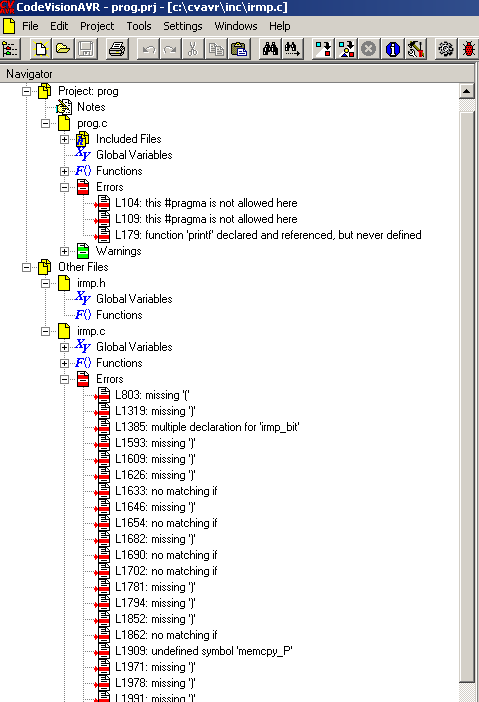This screenshot has height=702, width=479.
Task: Collapse the Other Files node
Action: tap(26, 267)
